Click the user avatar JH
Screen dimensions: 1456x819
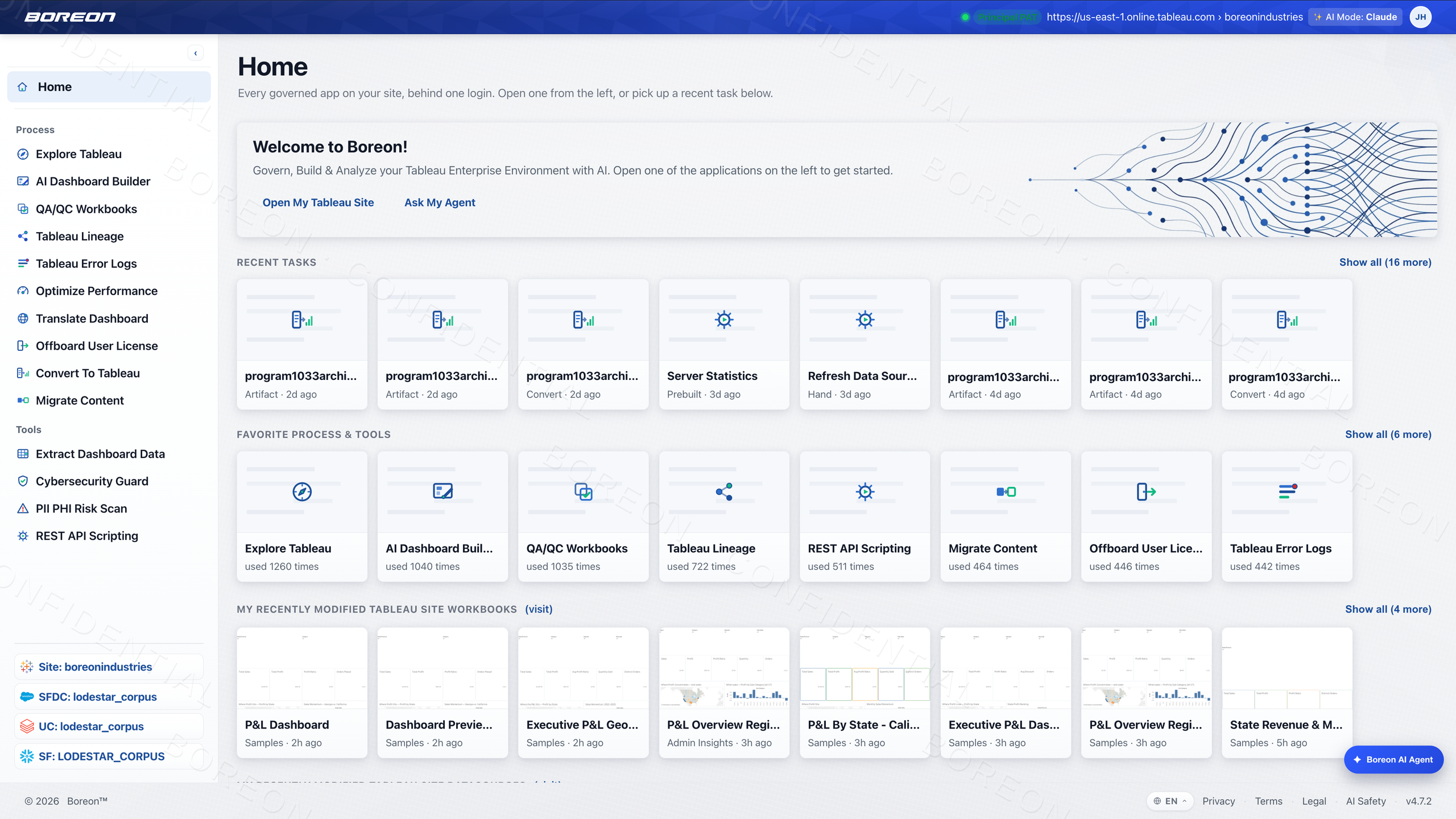pos(1420,17)
